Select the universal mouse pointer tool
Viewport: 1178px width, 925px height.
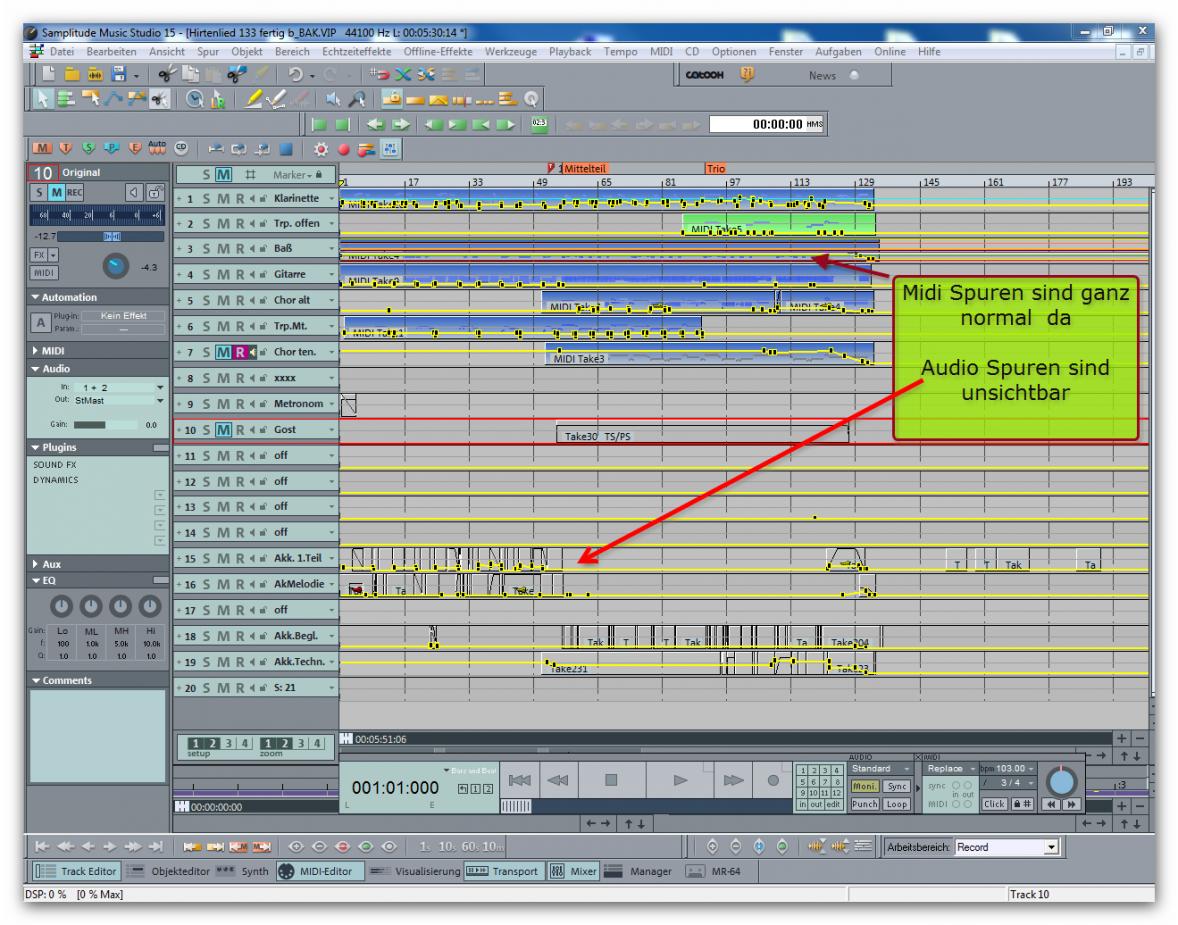coord(43,99)
